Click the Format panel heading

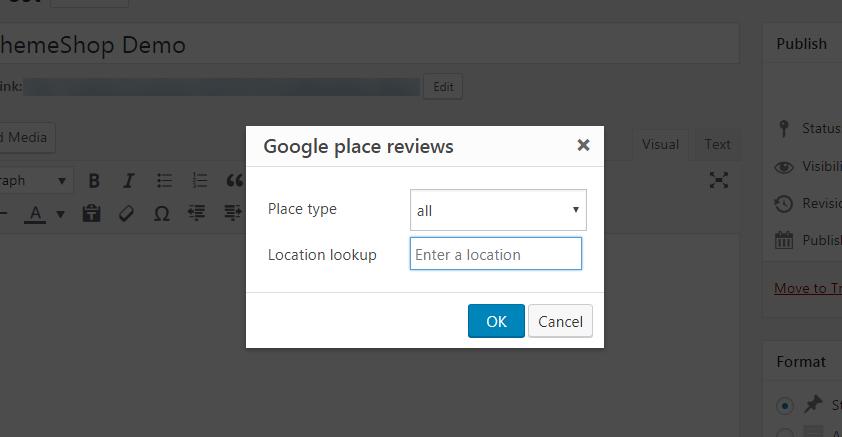pyautogui.click(x=801, y=362)
